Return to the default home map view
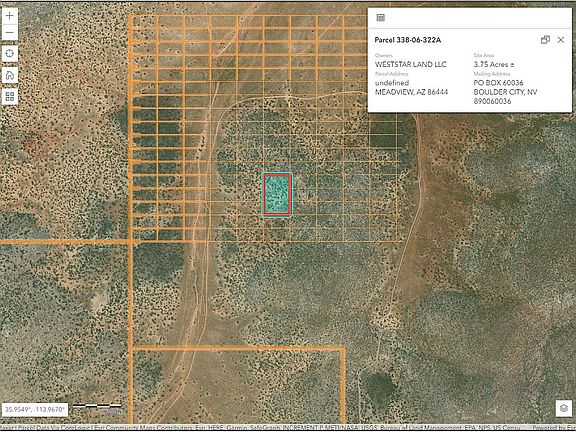The image size is (576, 432). point(10,75)
